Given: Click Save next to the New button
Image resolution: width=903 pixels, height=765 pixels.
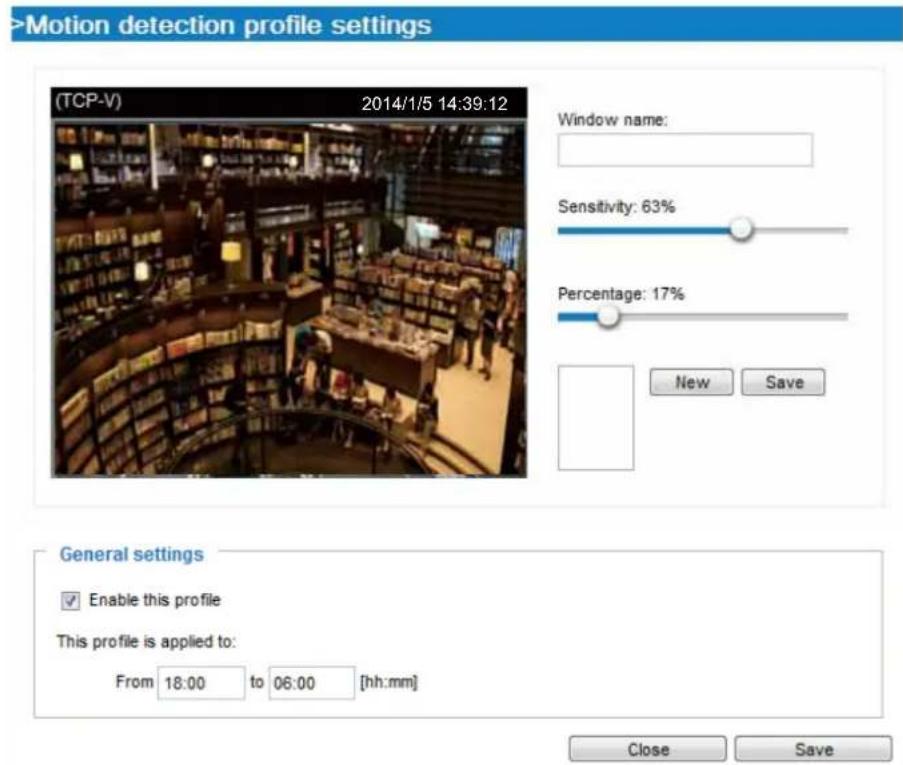Looking at the screenshot, I should tap(783, 382).
